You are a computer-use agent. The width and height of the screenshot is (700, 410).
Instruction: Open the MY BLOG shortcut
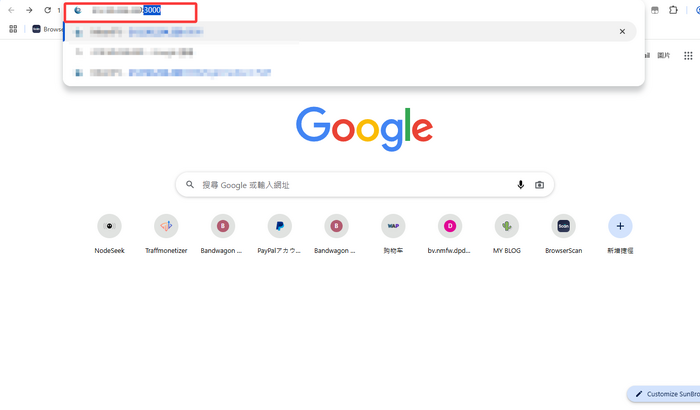point(507,227)
